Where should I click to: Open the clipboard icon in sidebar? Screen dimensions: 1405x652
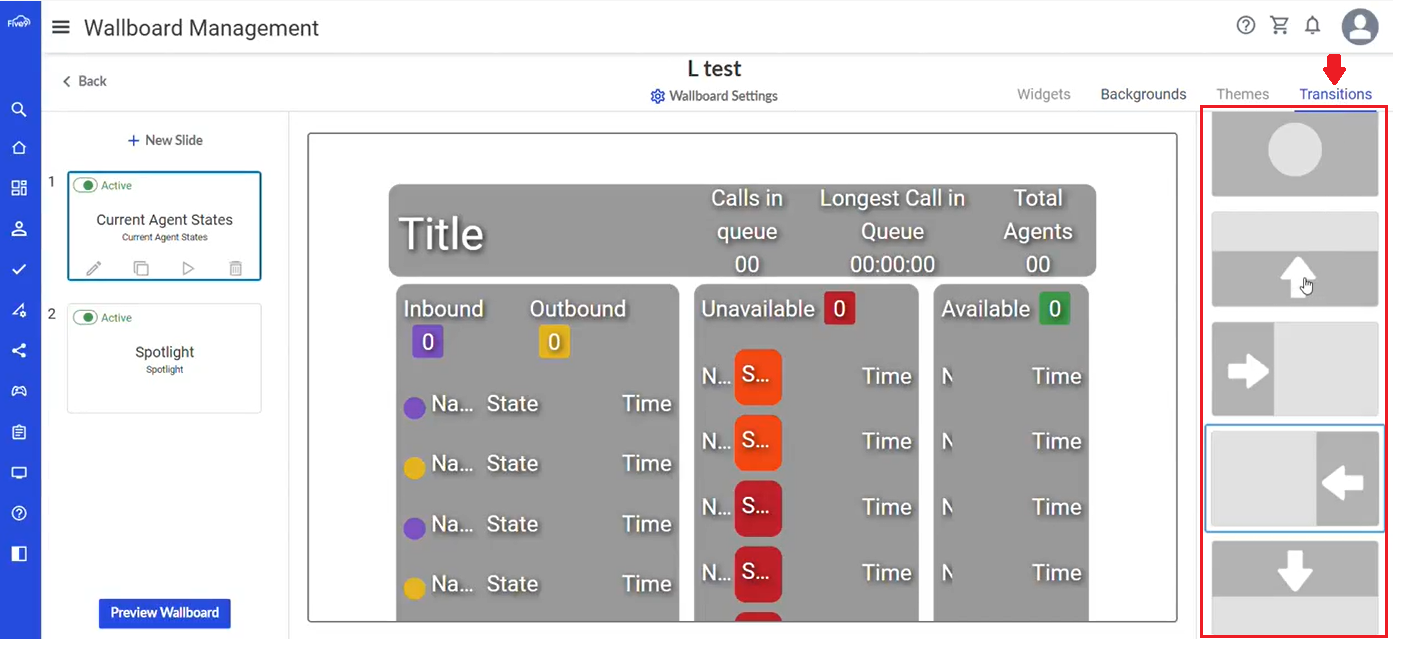(19, 432)
